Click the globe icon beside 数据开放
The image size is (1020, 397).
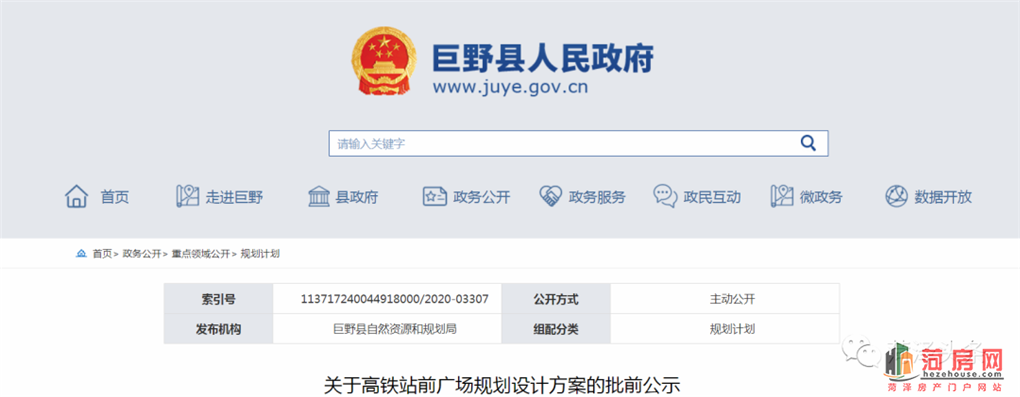pyautogui.click(x=896, y=197)
